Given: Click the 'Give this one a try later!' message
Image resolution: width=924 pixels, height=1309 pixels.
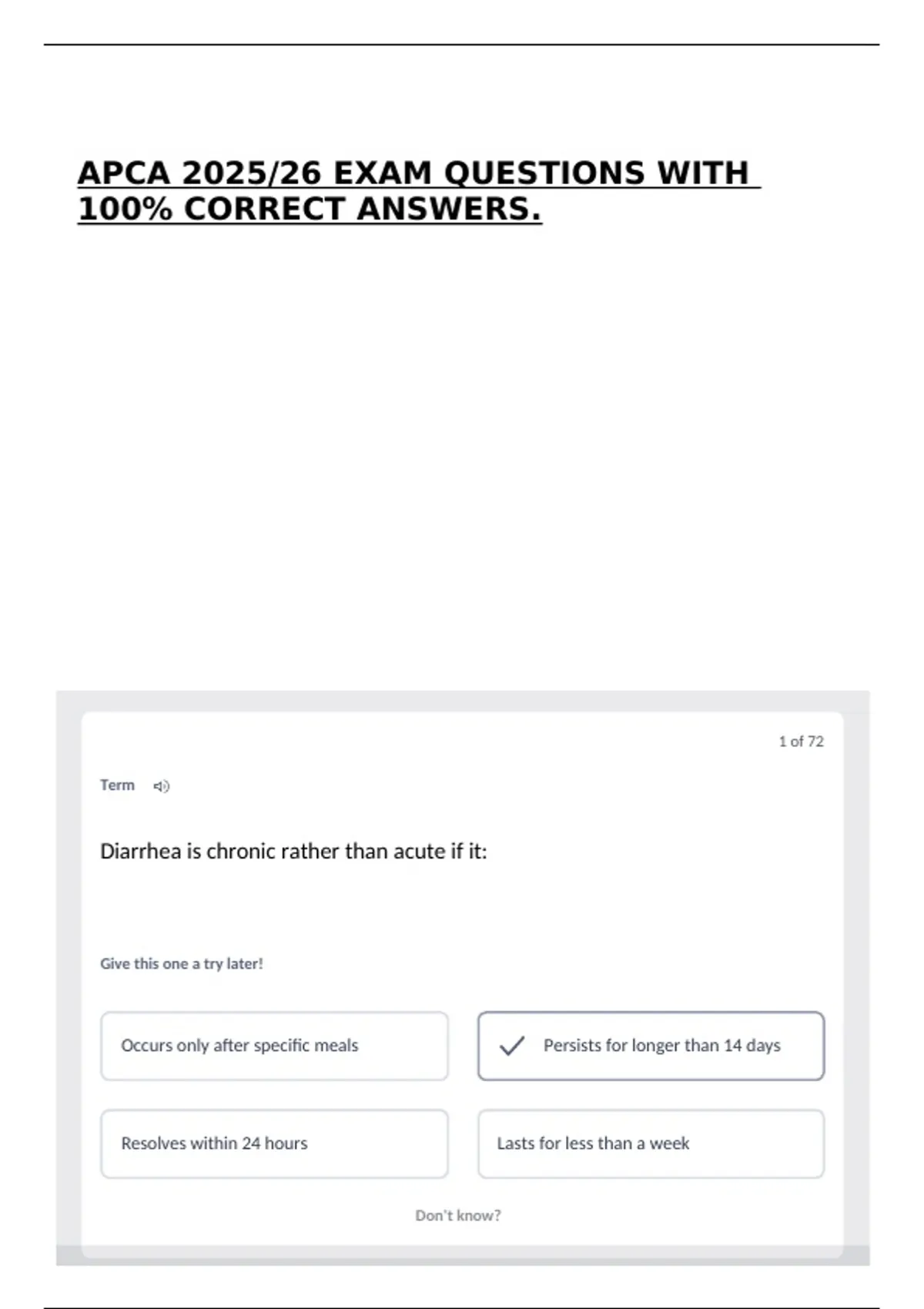Looking at the screenshot, I should coord(182,963).
